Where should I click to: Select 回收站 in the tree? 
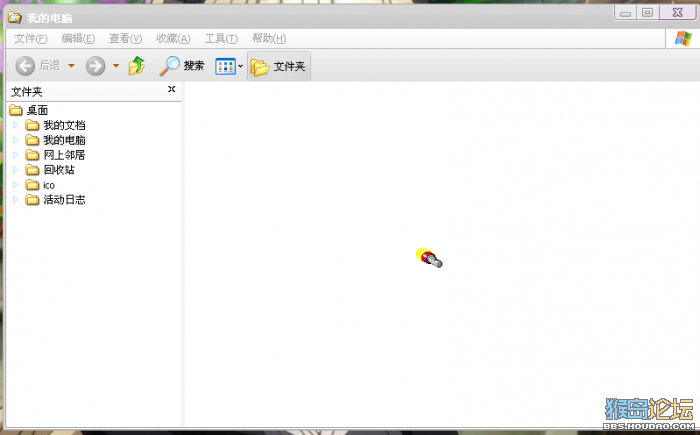coord(59,170)
